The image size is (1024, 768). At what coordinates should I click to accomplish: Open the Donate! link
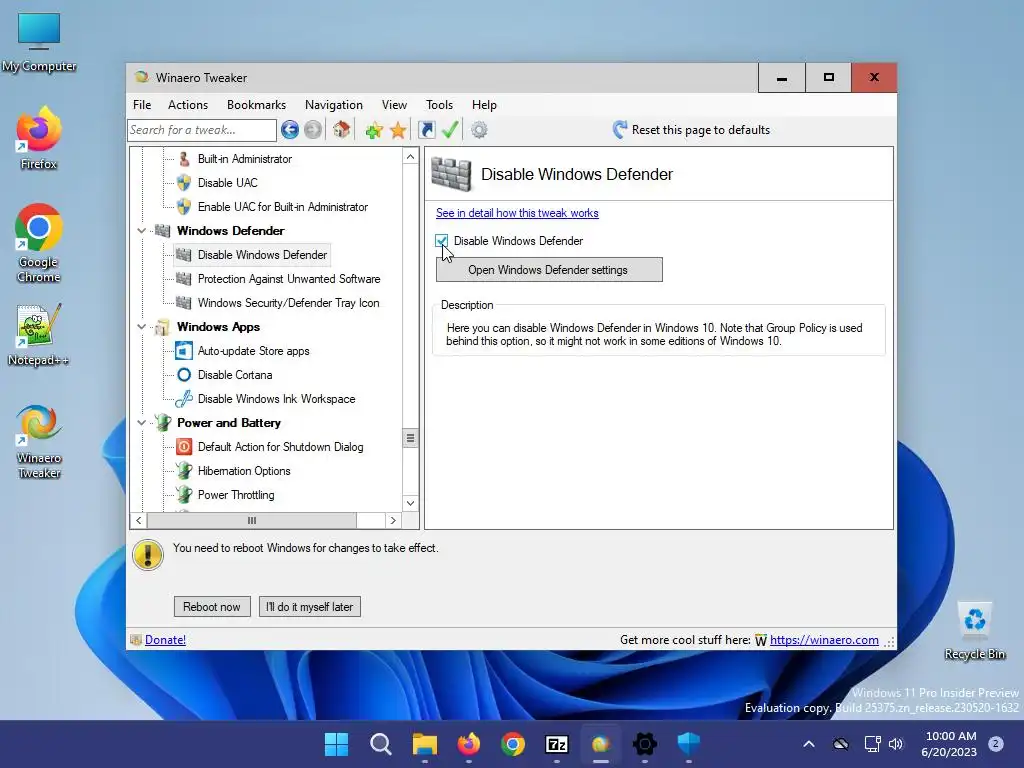pyautogui.click(x=165, y=640)
